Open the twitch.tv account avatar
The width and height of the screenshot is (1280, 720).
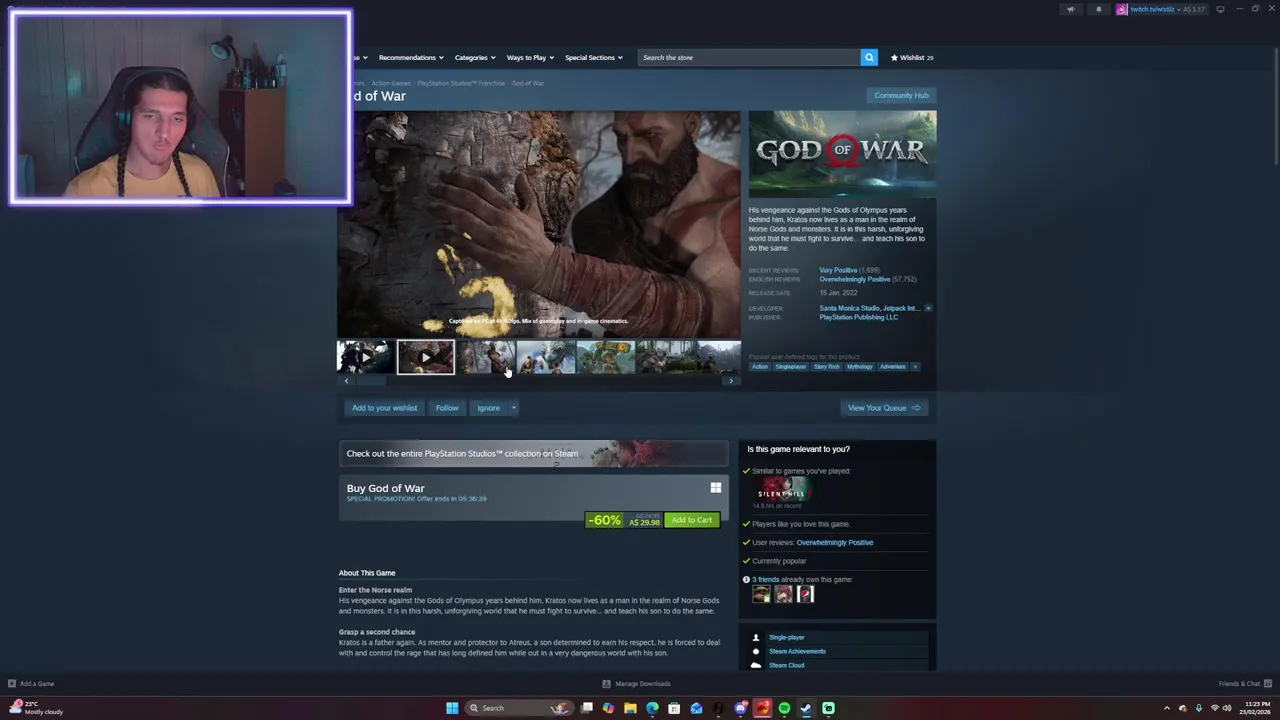pyautogui.click(x=1122, y=9)
